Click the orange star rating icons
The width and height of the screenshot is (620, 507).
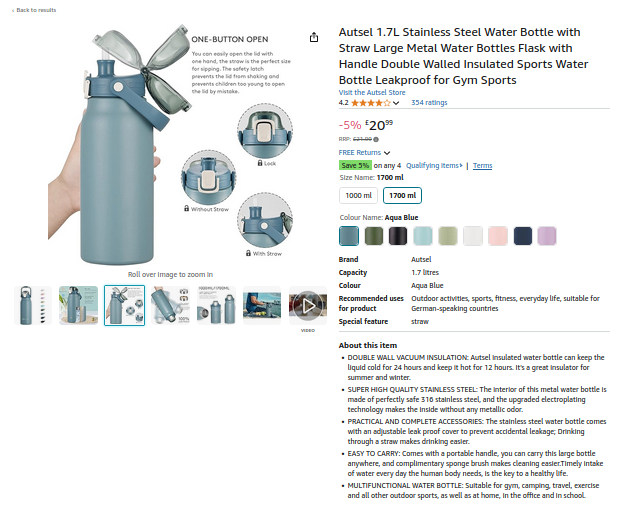[370, 102]
